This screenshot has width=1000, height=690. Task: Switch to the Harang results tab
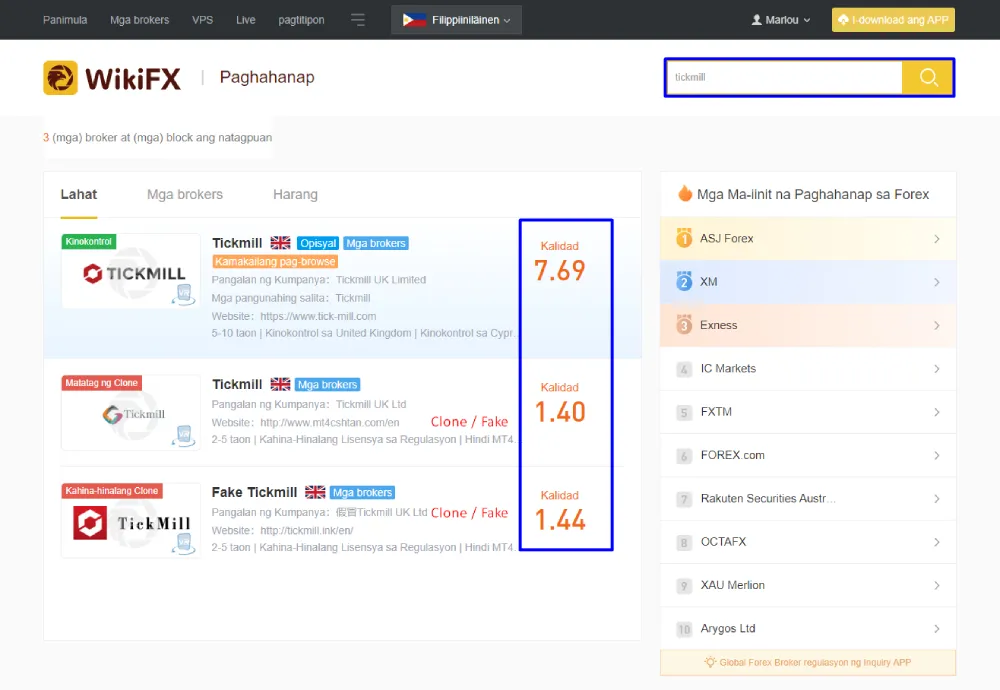click(295, 194)
